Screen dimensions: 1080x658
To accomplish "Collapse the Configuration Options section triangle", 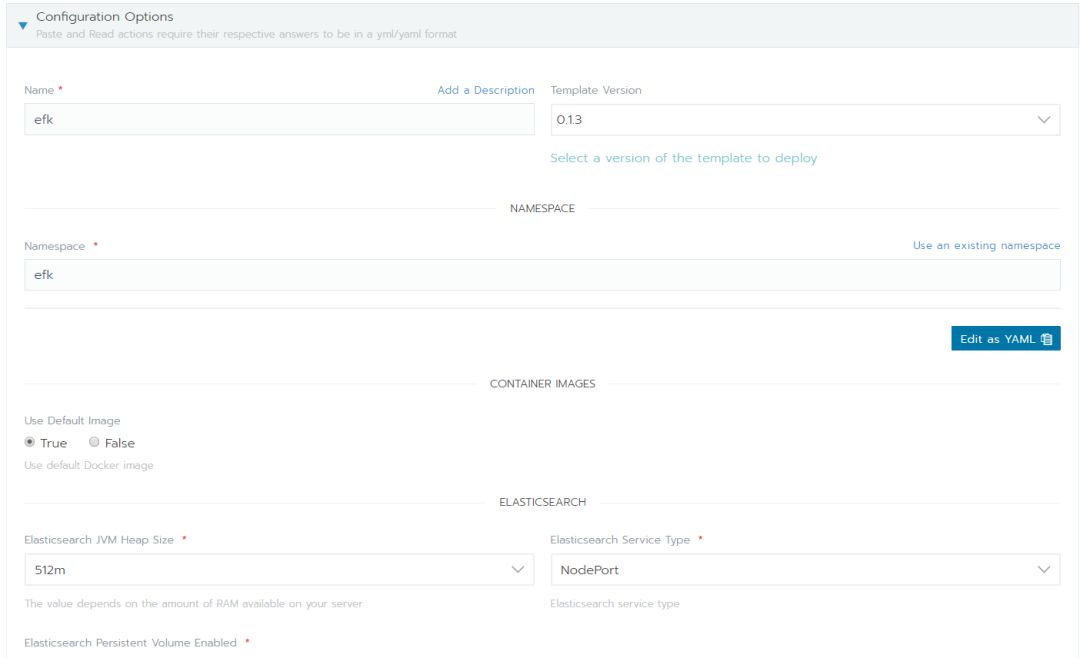I will tap(23, 25).
